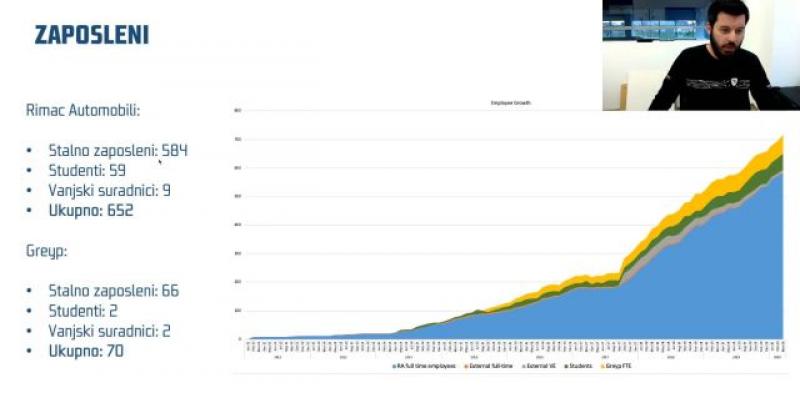Select the Rimac Automobili heading text

click(x=85, y=111)
